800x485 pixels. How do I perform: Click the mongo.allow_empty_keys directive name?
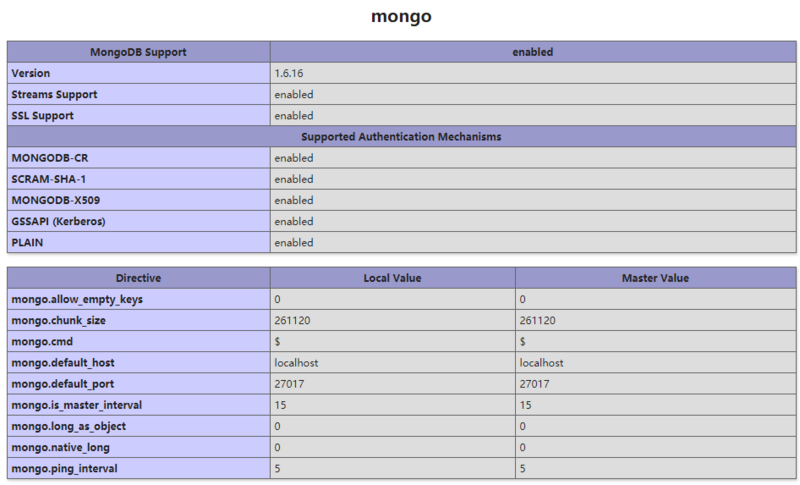point(70,299)
